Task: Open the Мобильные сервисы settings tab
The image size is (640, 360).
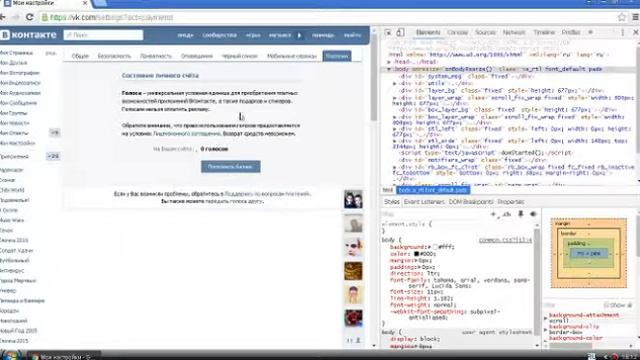Action: pyautogui.click(x=292, y=56)
